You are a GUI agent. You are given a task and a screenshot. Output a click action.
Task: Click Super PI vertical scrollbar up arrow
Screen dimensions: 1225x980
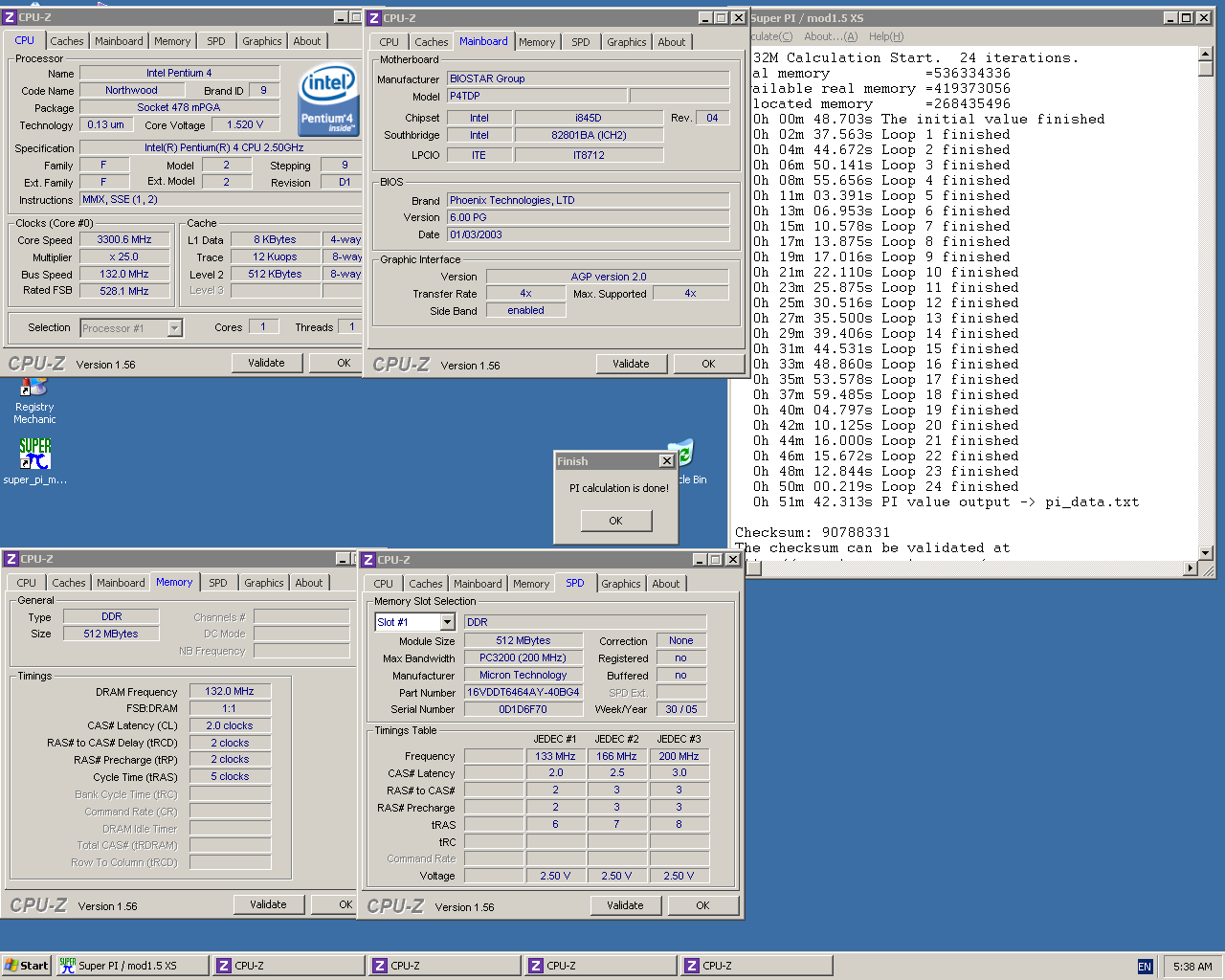1206,55
